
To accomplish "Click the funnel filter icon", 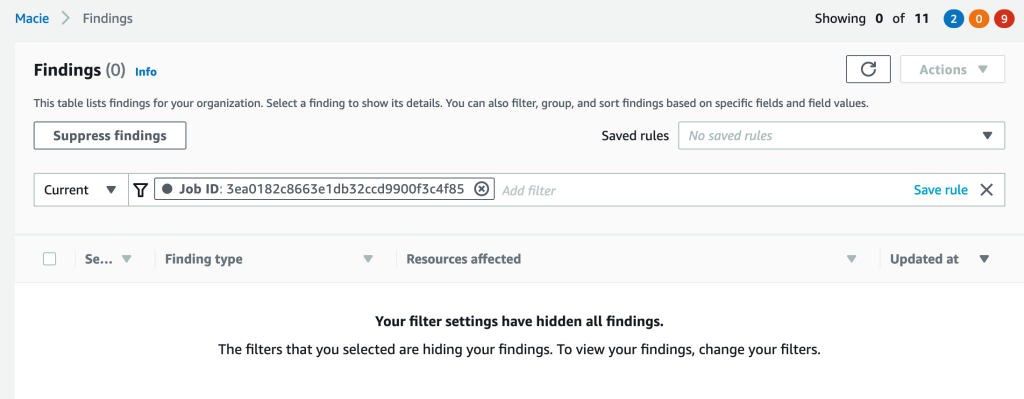I will [x=140, y=190].
